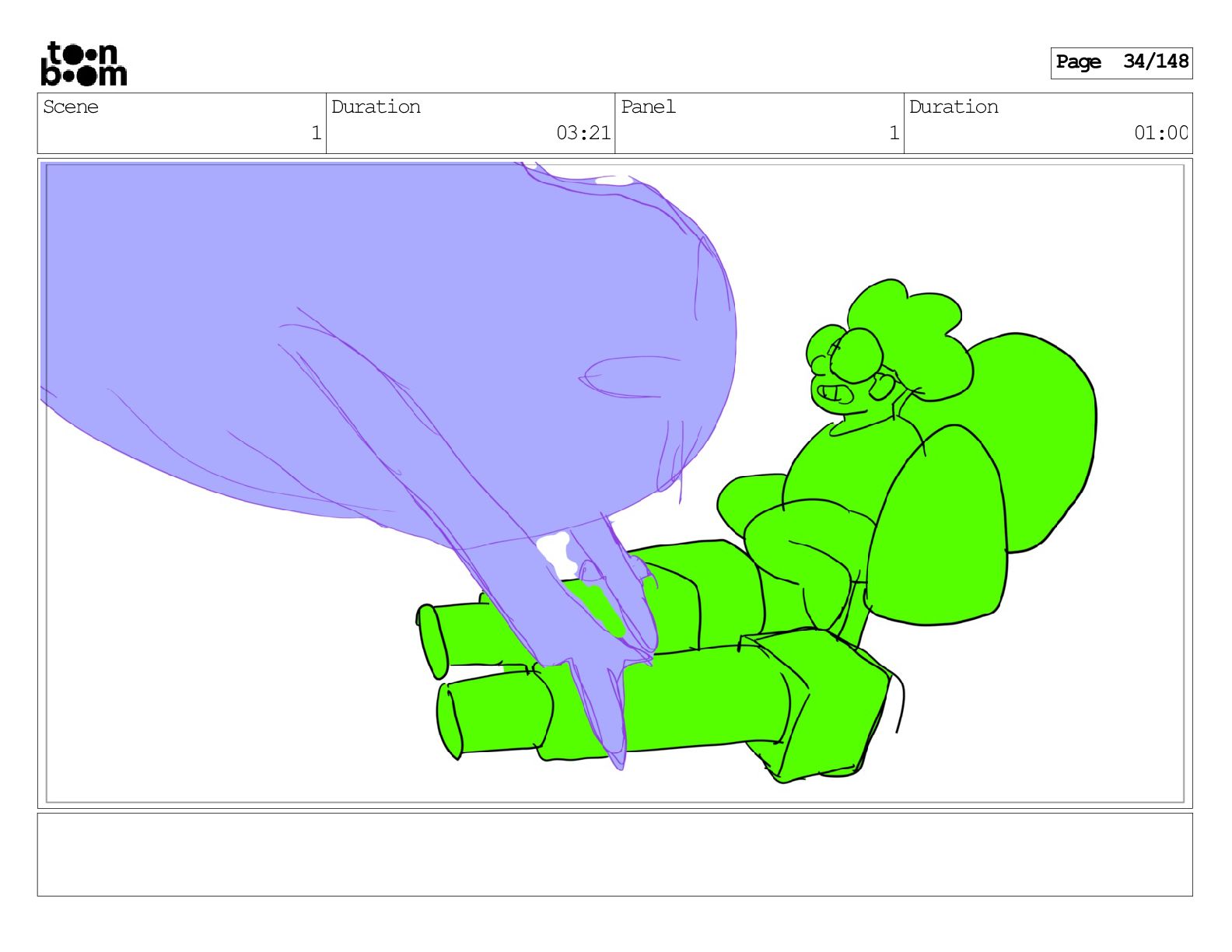Click the Panel label
Screen dimensions: 1232x952
tap(648, 107)
